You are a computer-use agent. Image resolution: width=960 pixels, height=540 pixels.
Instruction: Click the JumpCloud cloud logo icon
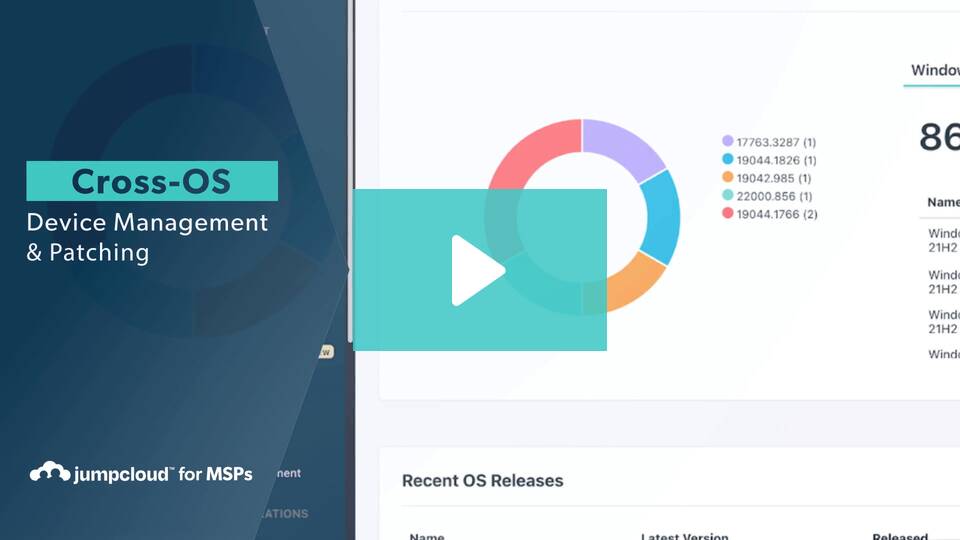tap(49, 472)
